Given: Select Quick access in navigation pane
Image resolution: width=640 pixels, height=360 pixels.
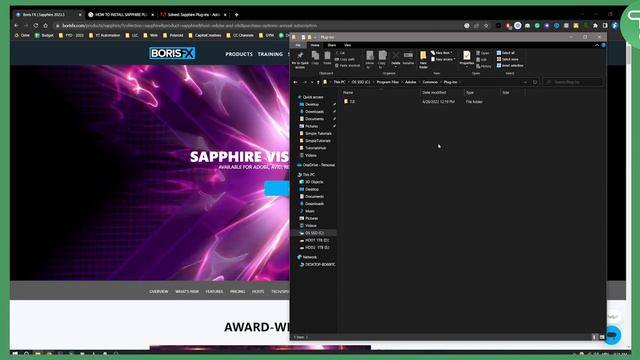Looking at the screenshot, I should [310, 97].
